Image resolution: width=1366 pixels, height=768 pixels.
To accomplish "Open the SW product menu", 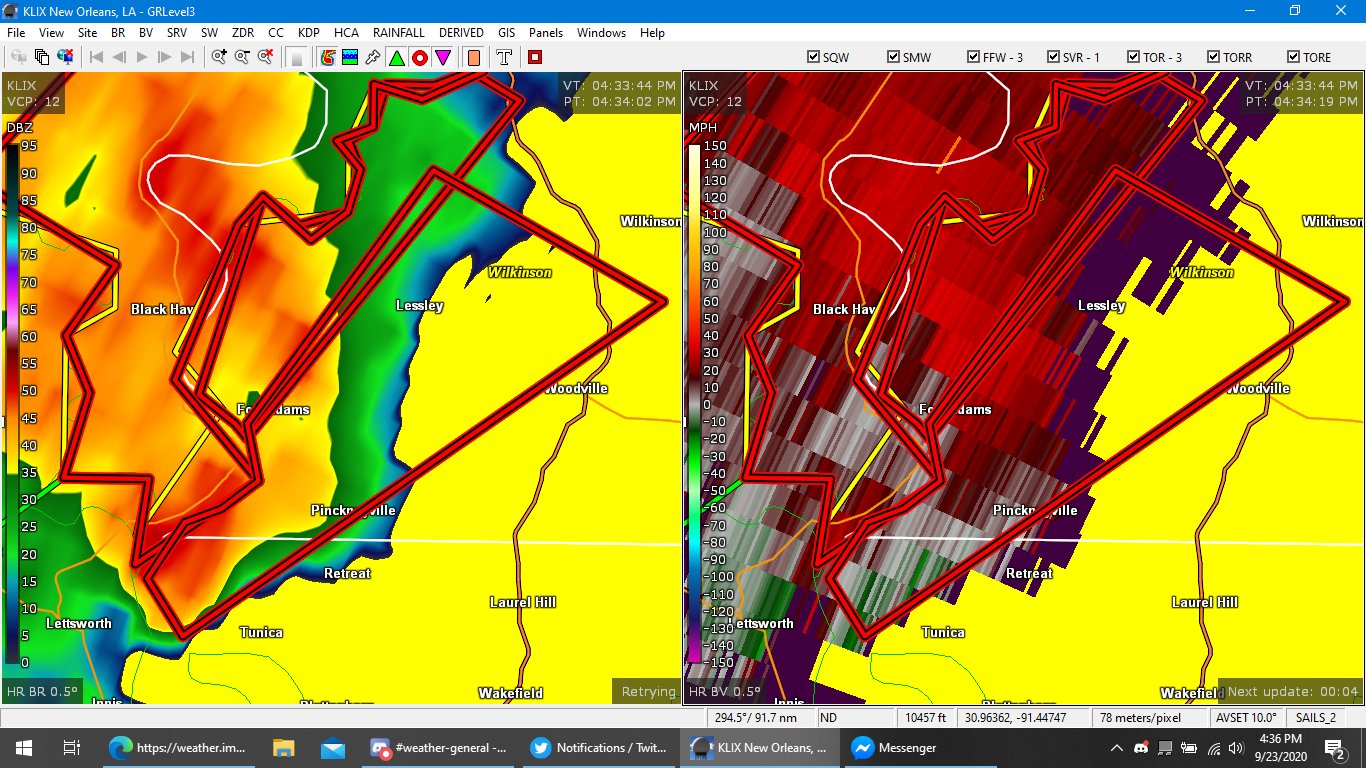I will (x=209, y=33).
